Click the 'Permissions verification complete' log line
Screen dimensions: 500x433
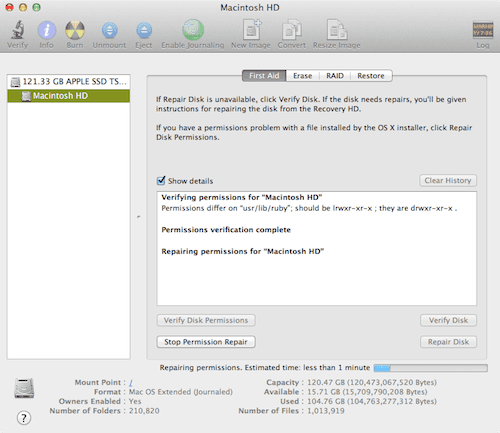point(226,230)
